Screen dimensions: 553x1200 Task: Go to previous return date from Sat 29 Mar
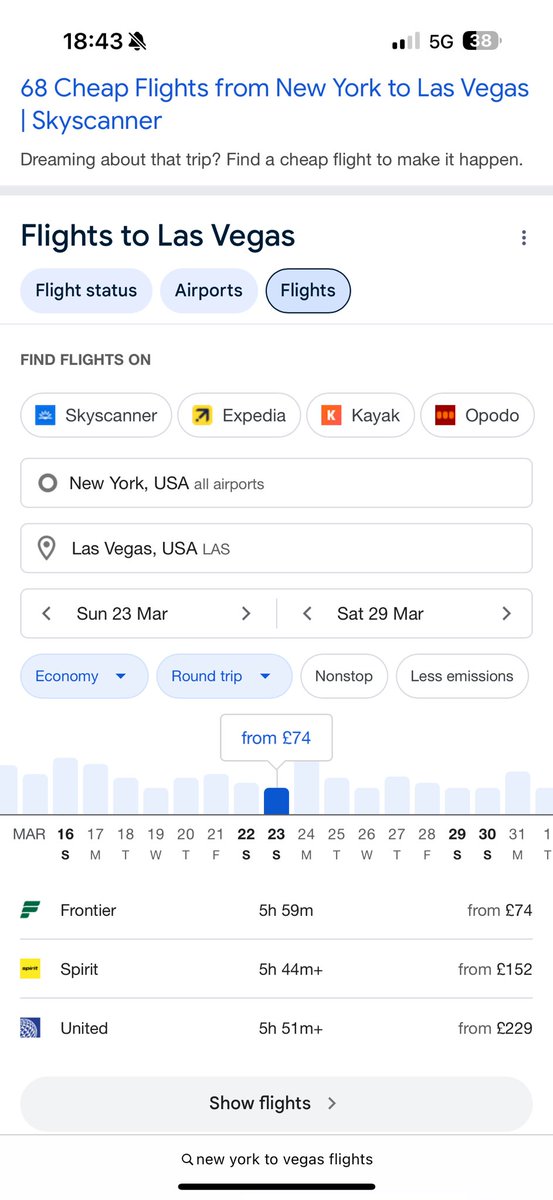coord(307,614)
